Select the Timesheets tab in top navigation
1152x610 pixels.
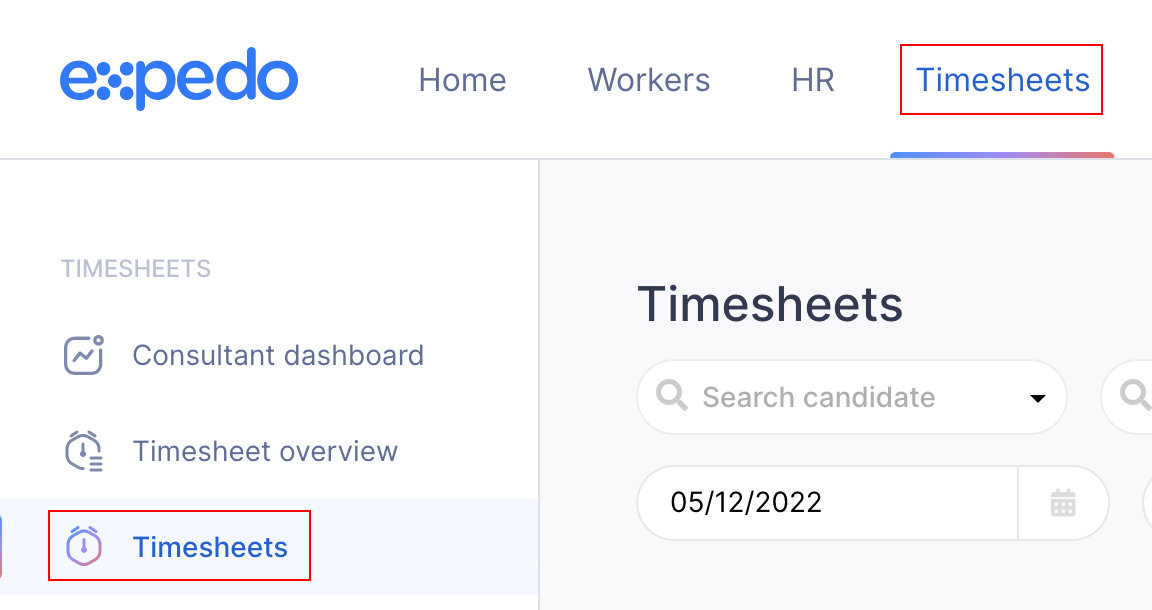[x=1001, y=80]
